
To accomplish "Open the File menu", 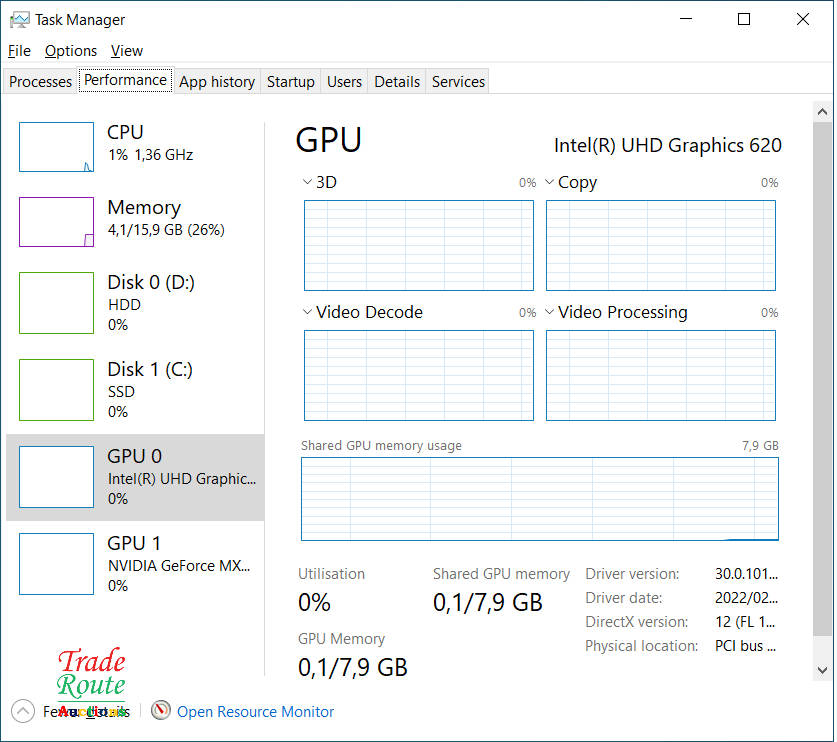I will [19, 50].
